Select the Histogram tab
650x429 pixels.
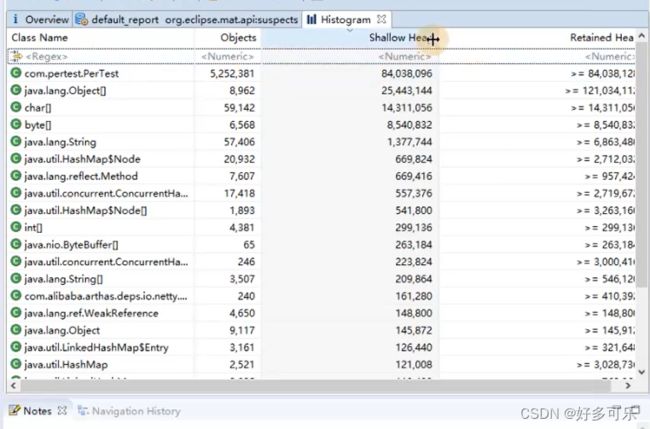tap(346, 19)
